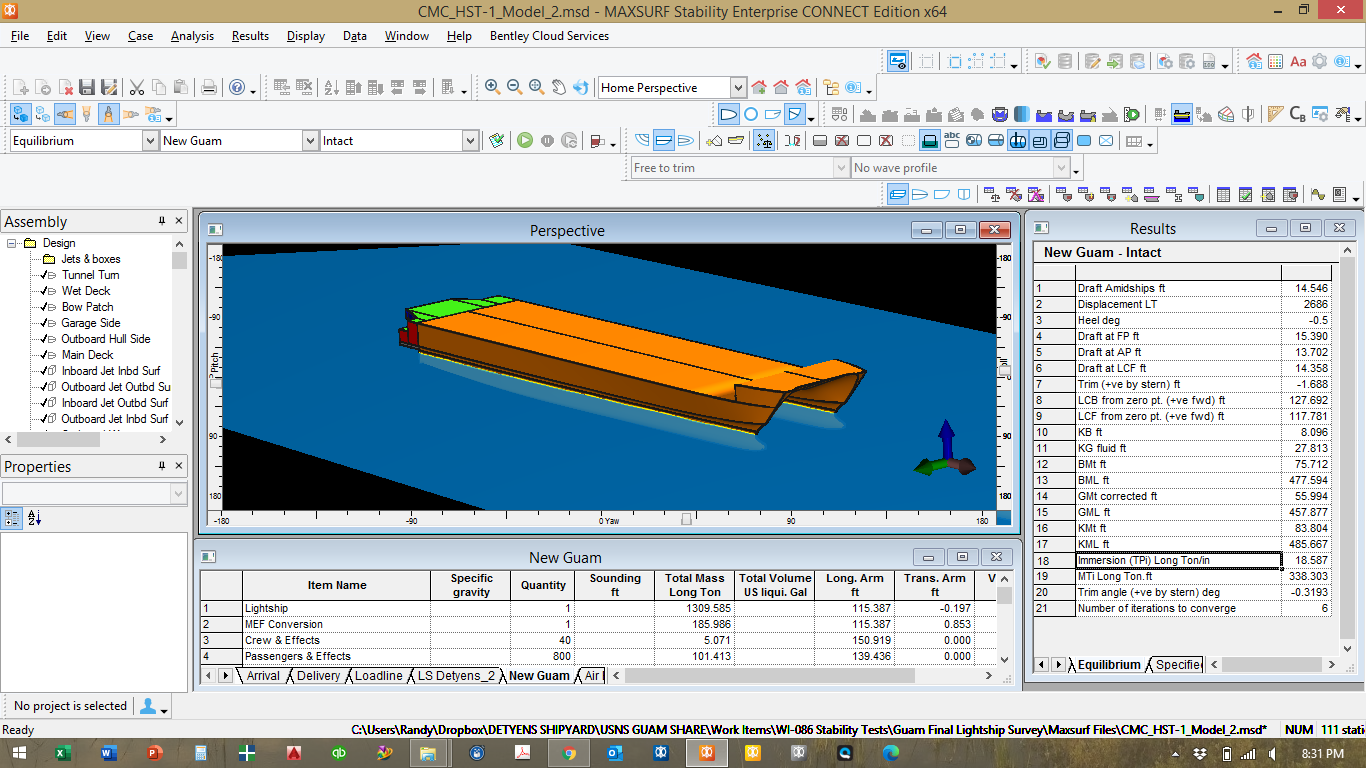The height and width of the screenshot is (768, 1366).
Task: Toggle the Outboard Hull Side visibility
Action: click(46, 339)
